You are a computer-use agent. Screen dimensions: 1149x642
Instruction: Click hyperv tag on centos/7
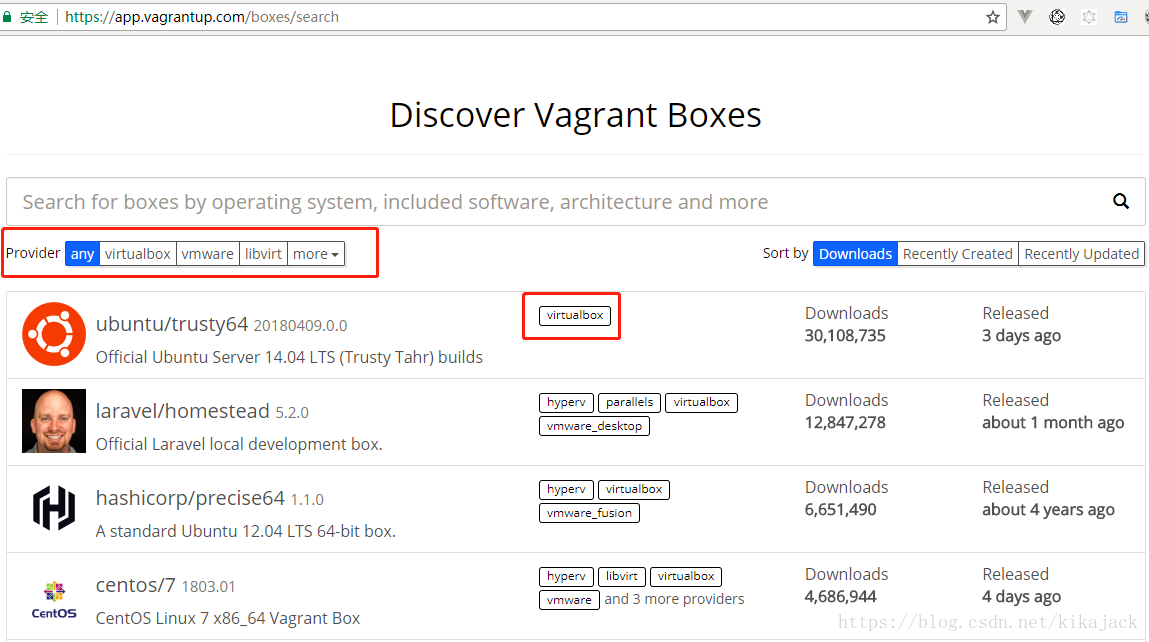[566, 577]
